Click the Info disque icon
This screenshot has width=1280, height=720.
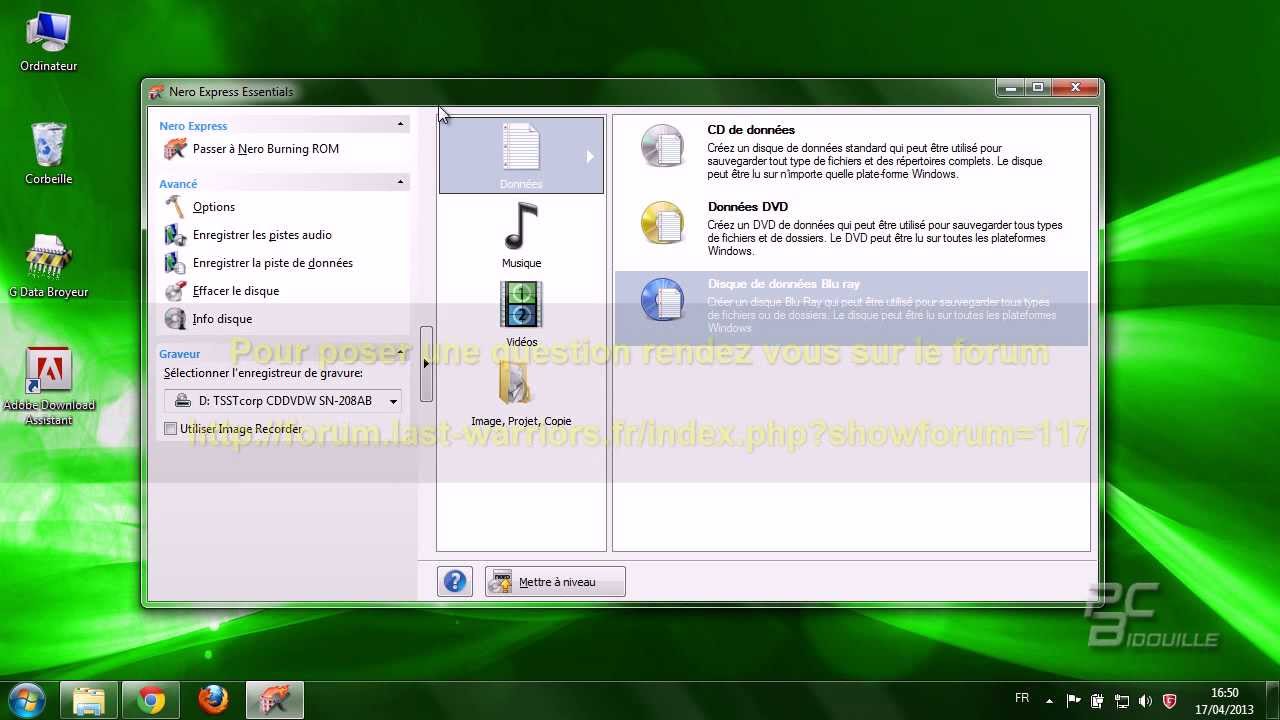point(175,319)
